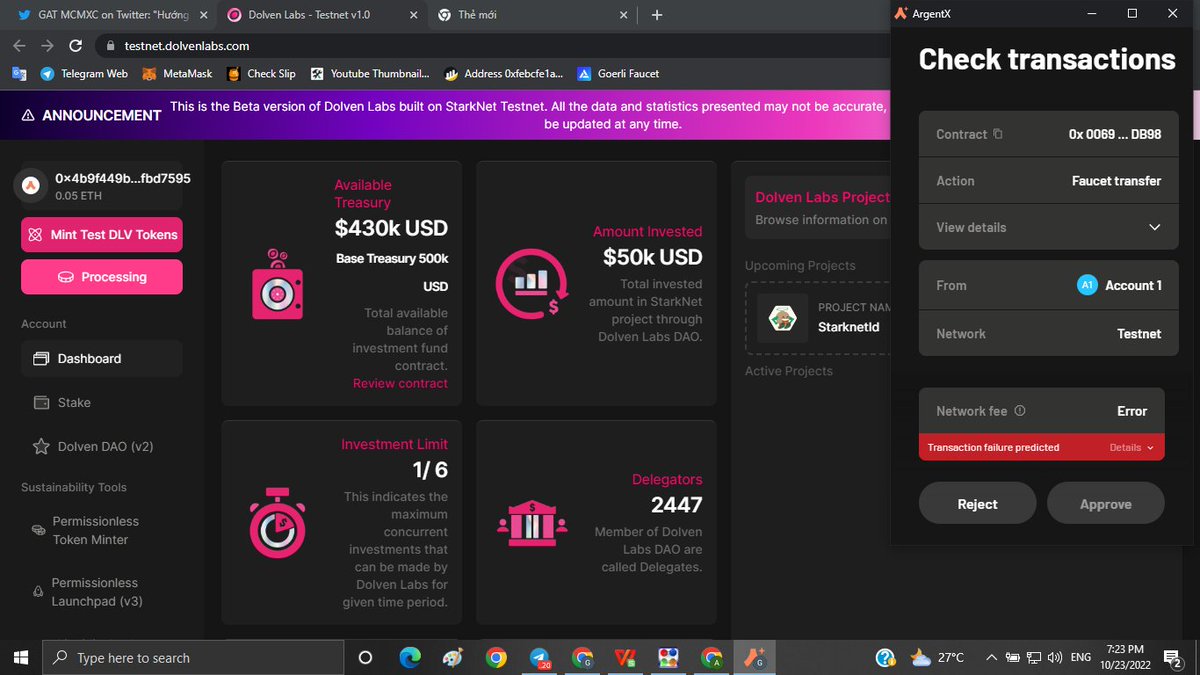Click the Review contract link

point(400,383)
